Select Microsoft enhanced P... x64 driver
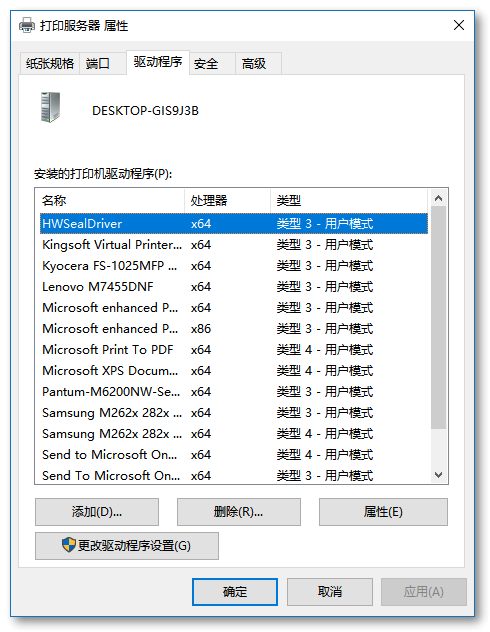The width and height of the screenshot is (490, 632). click(x=234, y=308)
